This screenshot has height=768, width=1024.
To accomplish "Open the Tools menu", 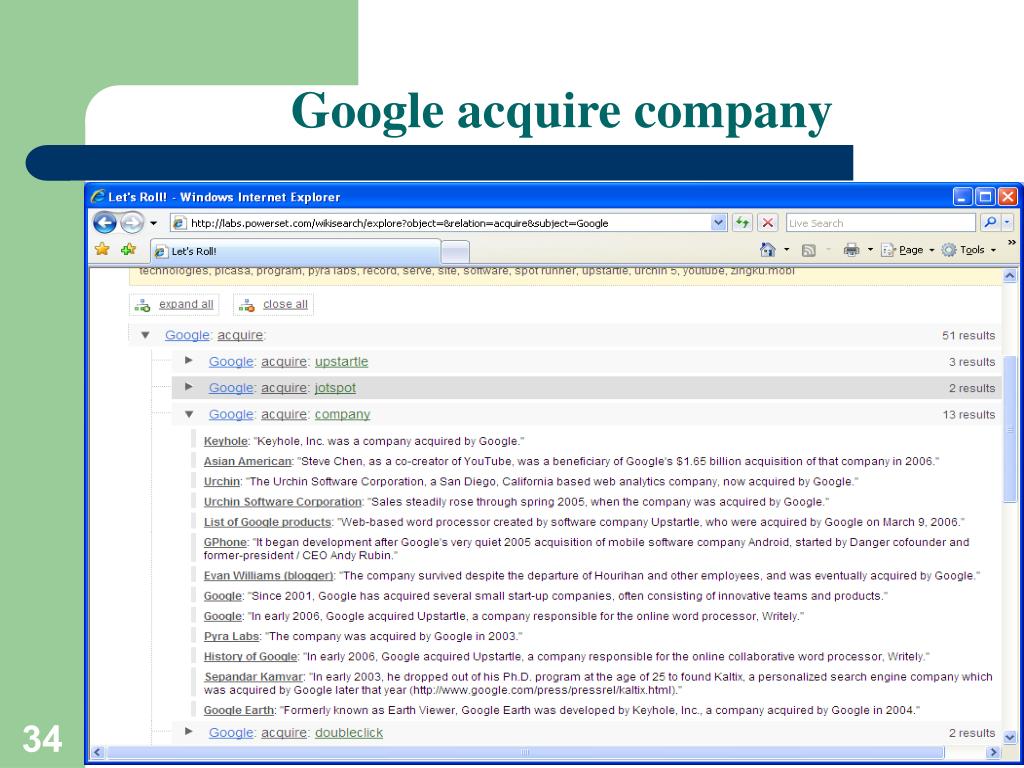I will point(968,249).
